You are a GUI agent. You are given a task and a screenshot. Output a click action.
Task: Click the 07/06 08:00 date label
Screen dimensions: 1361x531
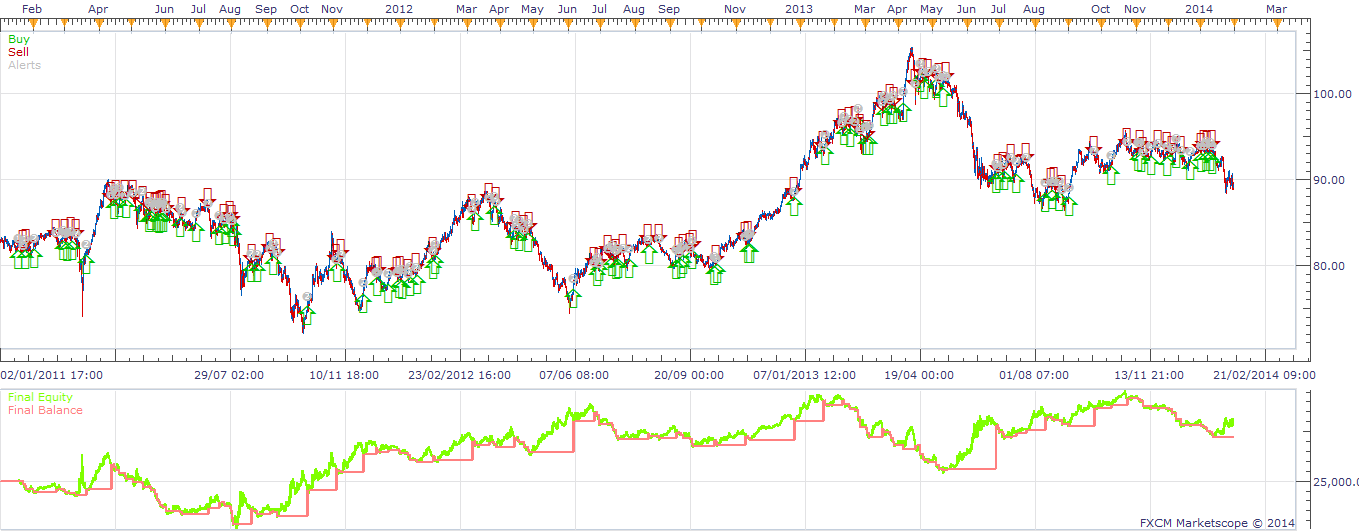click(x=574, y=375)
